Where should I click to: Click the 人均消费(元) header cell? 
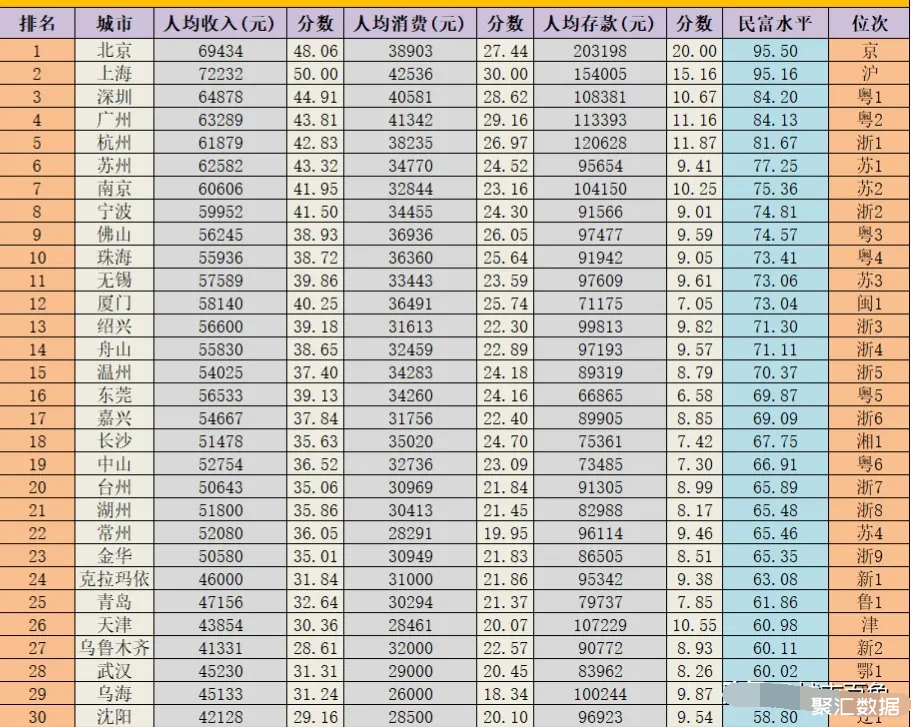[x=410, y=24]
